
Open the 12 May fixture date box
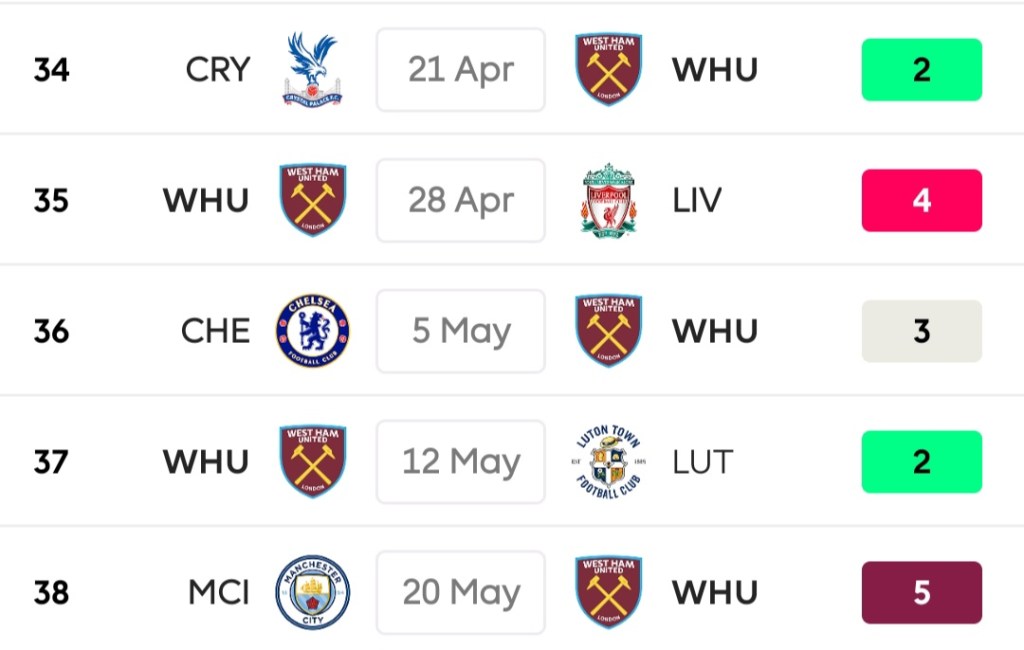coord(461,462)
